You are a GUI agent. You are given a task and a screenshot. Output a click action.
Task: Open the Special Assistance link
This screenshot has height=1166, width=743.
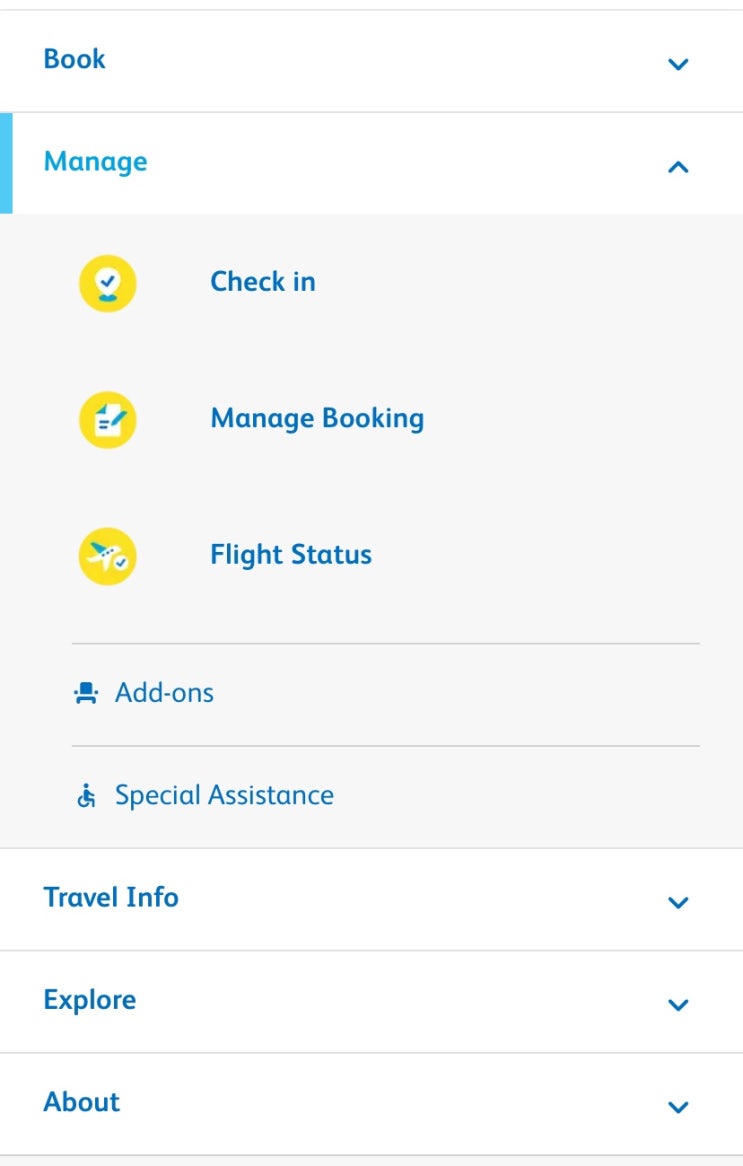click(x=224, y=796)
